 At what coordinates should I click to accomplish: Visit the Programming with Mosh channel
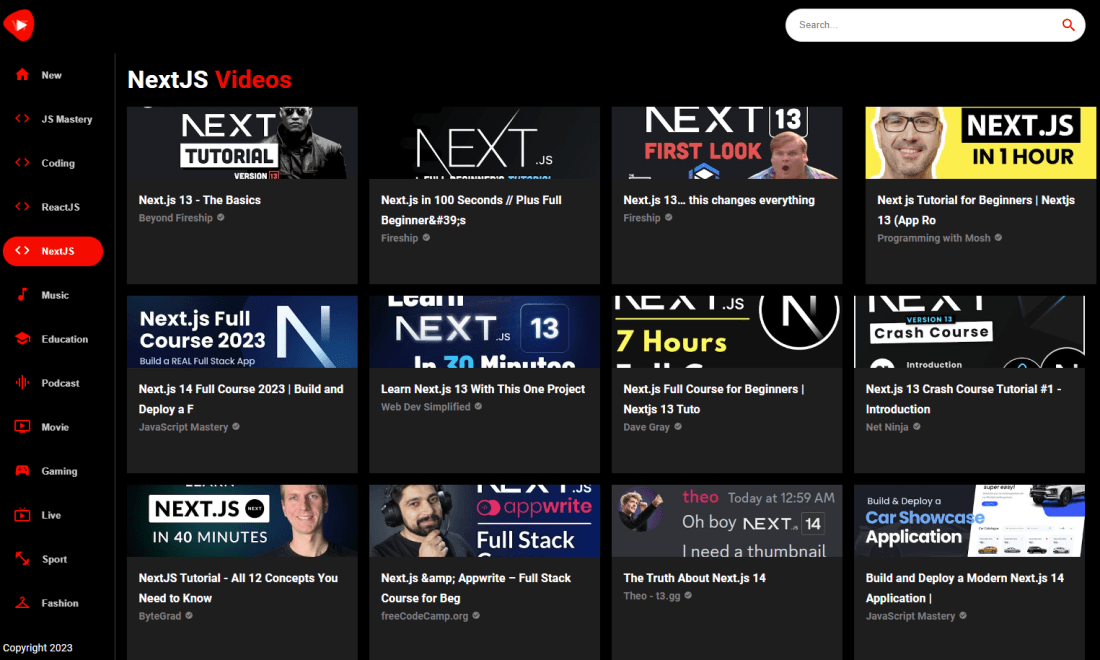tap(934, 238)
